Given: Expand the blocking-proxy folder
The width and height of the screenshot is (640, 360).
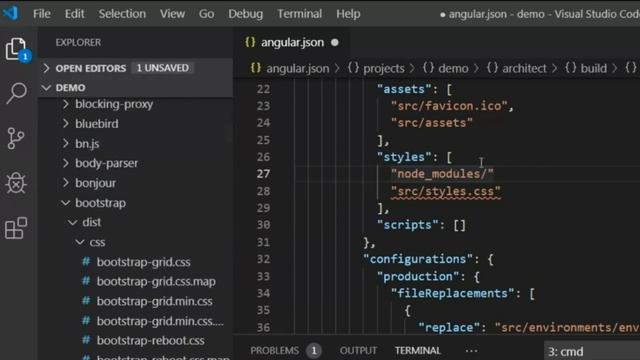Looking at the screenshot, I should coord(66,104).
